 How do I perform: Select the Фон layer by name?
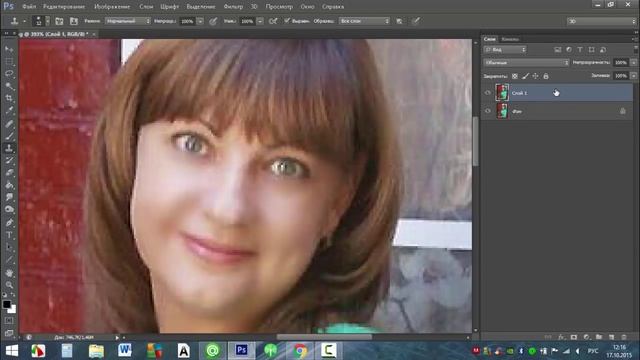point(517,111)
